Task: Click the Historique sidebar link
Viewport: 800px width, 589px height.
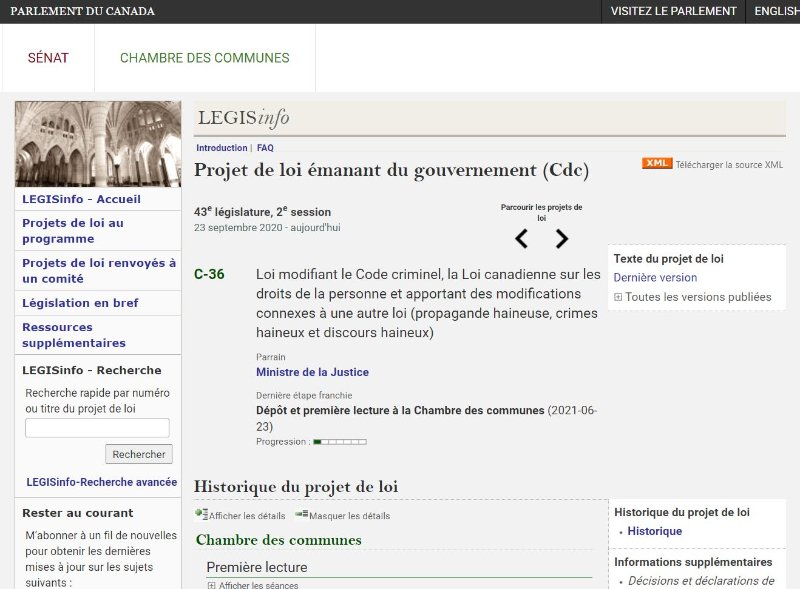Action: (655, 531)
